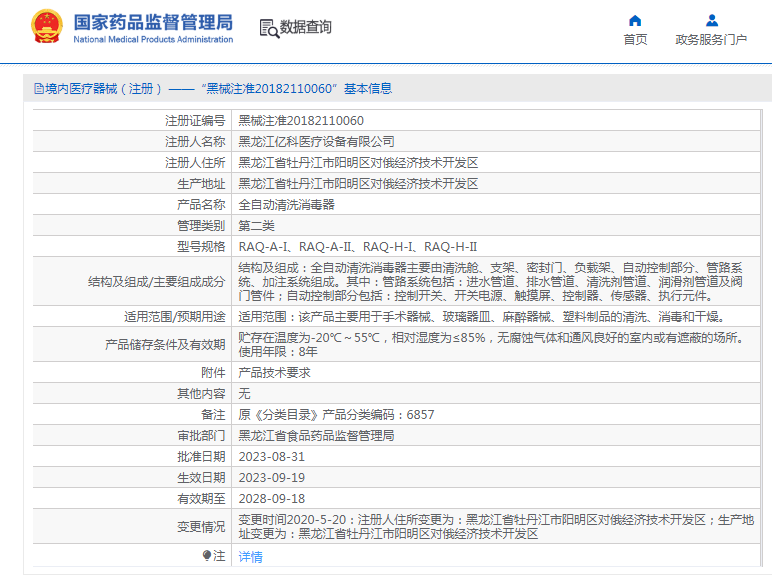Click attachment value 产品技术要求
772x582 pixels.
pos(274,373)
